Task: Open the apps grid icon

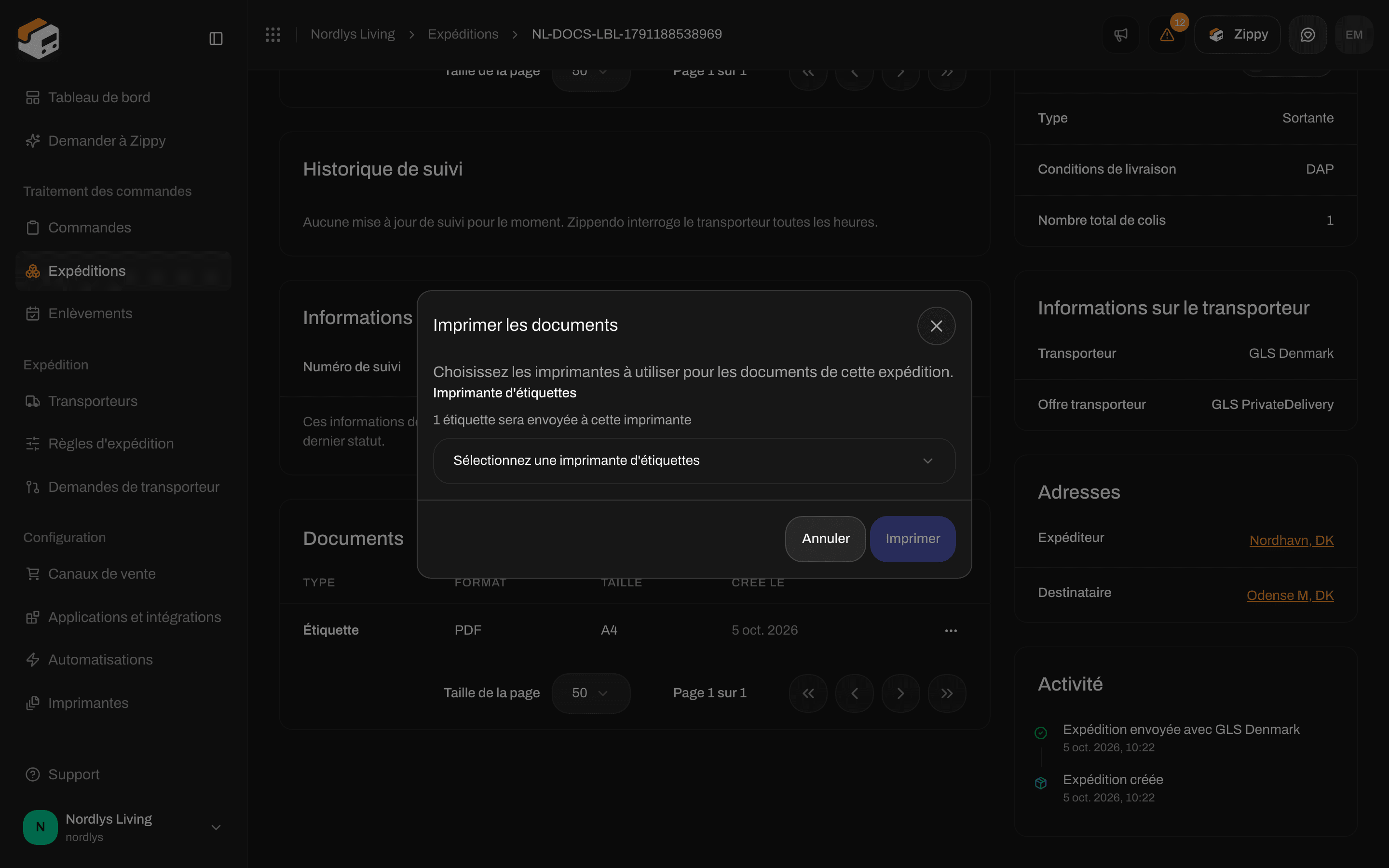Action: point(273,34)
